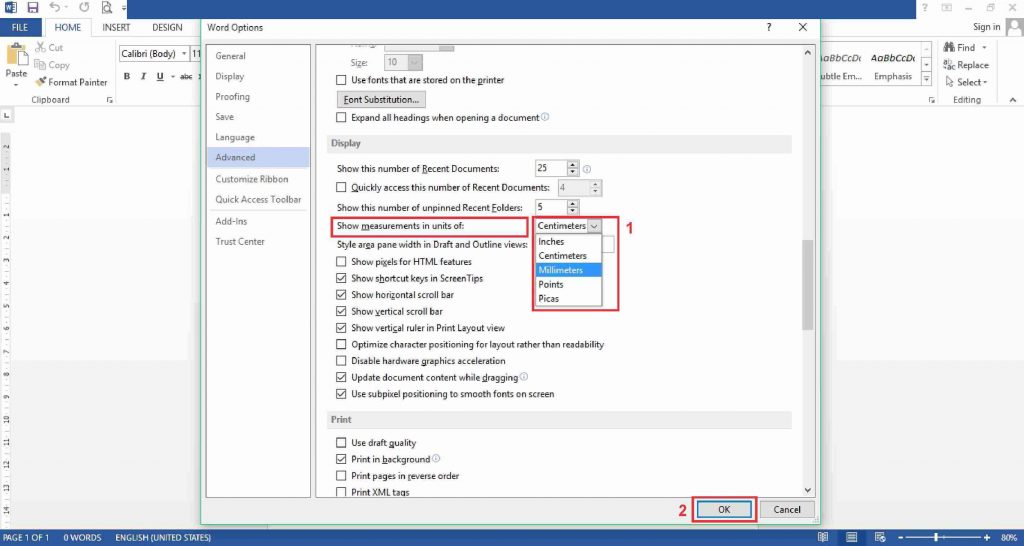Click the Read Mode view icon in status bar

click(x=822, y=538)
